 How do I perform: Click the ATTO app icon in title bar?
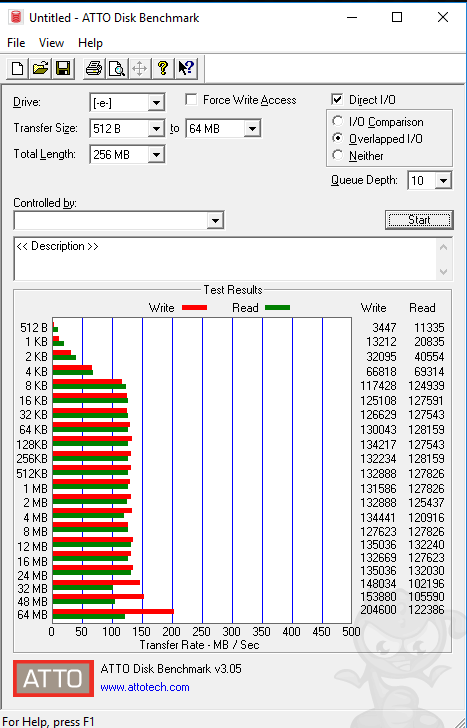[x=16, y=18]
